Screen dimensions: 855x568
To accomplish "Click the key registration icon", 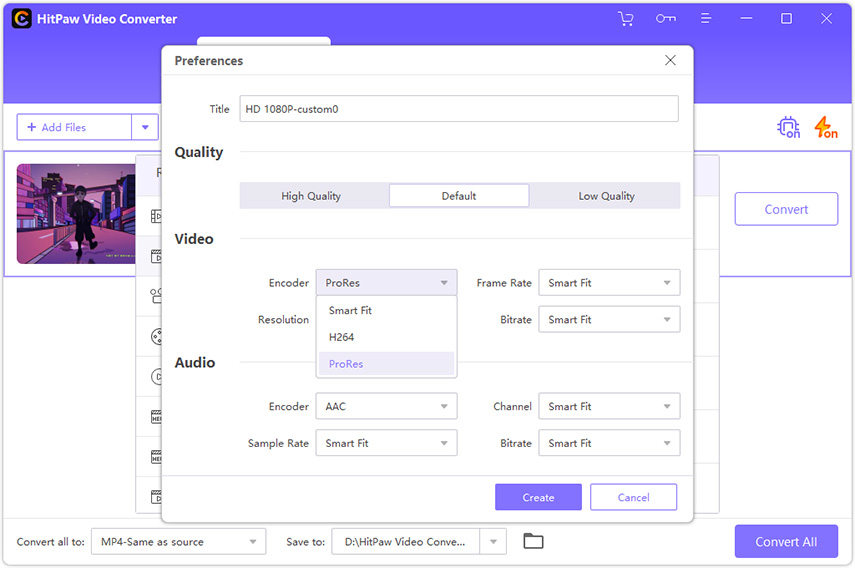I will (x=666, y=19).
